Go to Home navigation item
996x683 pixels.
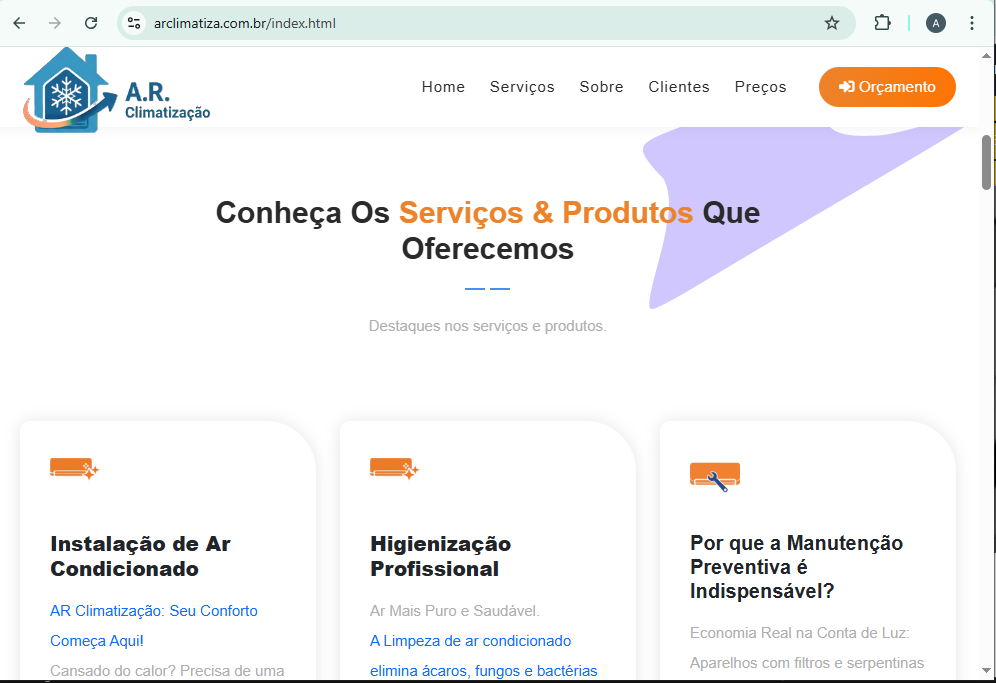click(443, 87)
